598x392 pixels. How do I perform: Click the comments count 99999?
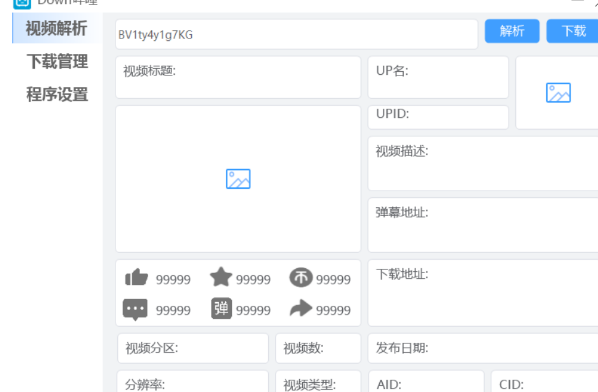tap(173, 310)
